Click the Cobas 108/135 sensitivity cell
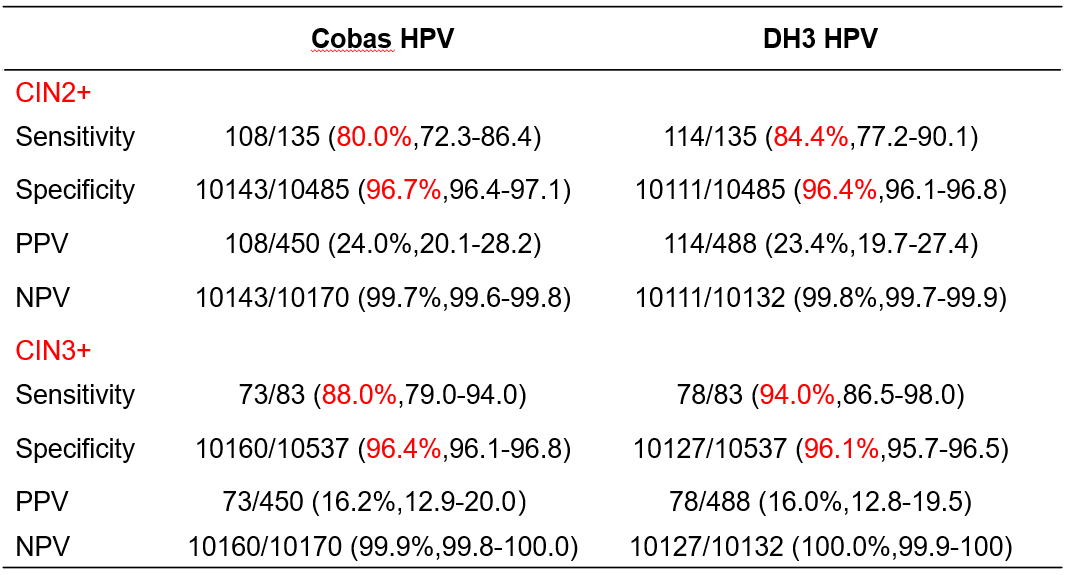 point(383,137)
